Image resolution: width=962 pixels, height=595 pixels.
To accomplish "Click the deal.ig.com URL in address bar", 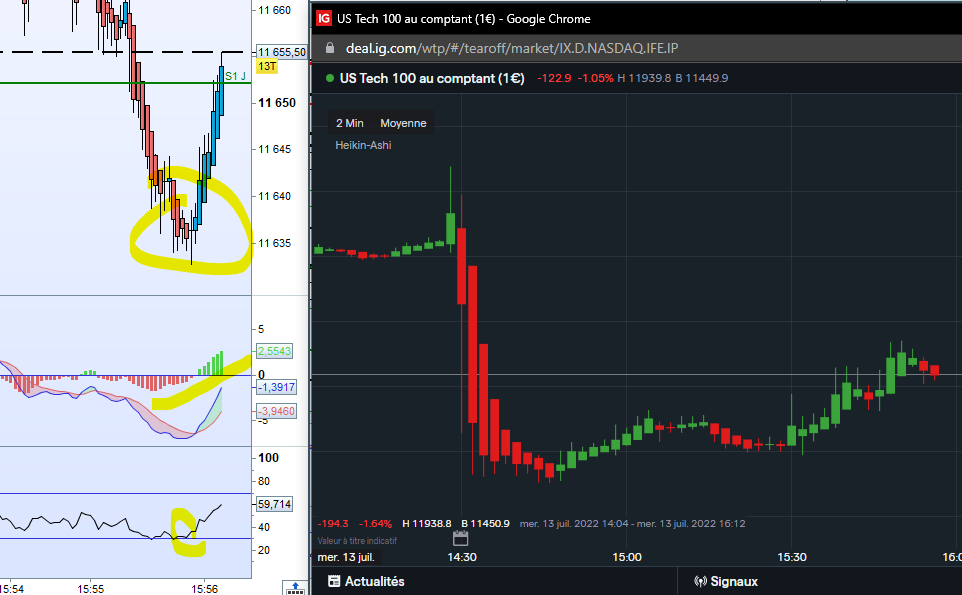I will tap(512, 48).
